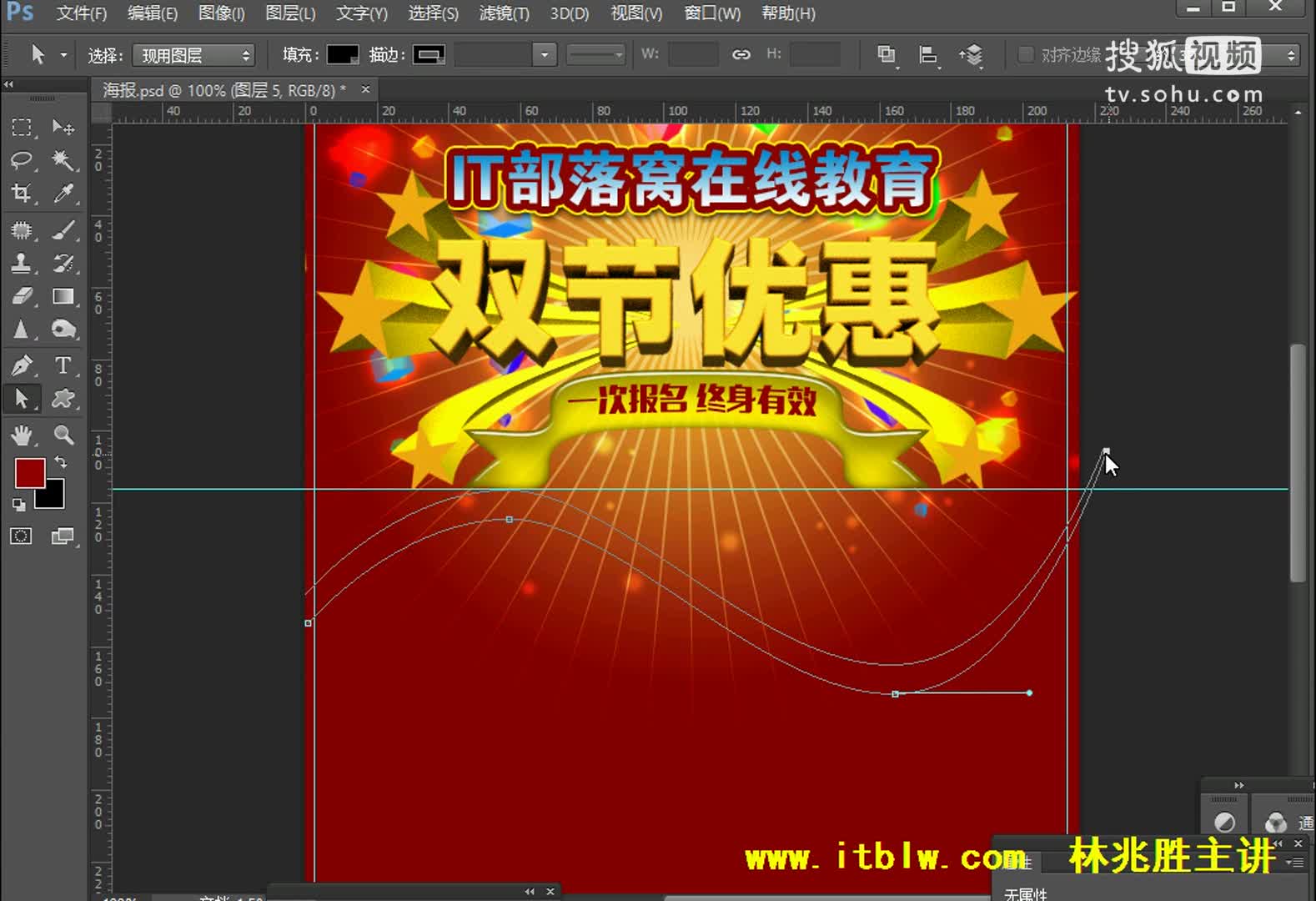Open the 滤镜(T) menu
The image size is (1316, 901).
(505, 13)
